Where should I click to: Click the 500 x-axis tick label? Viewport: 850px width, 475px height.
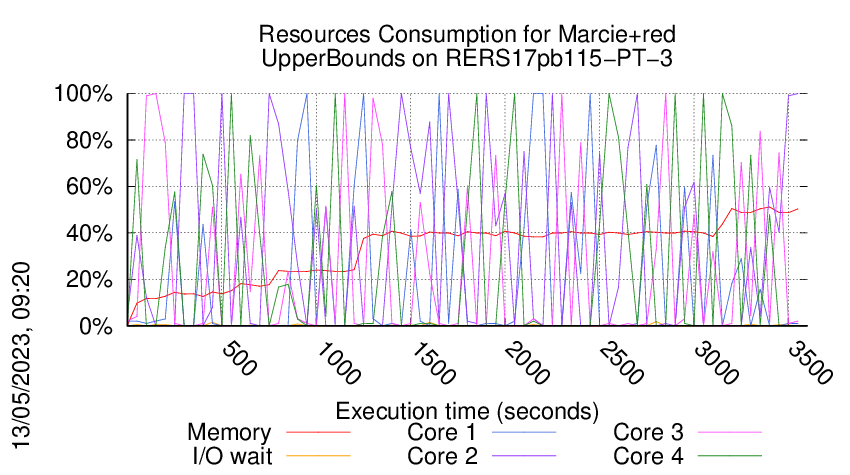240,358
